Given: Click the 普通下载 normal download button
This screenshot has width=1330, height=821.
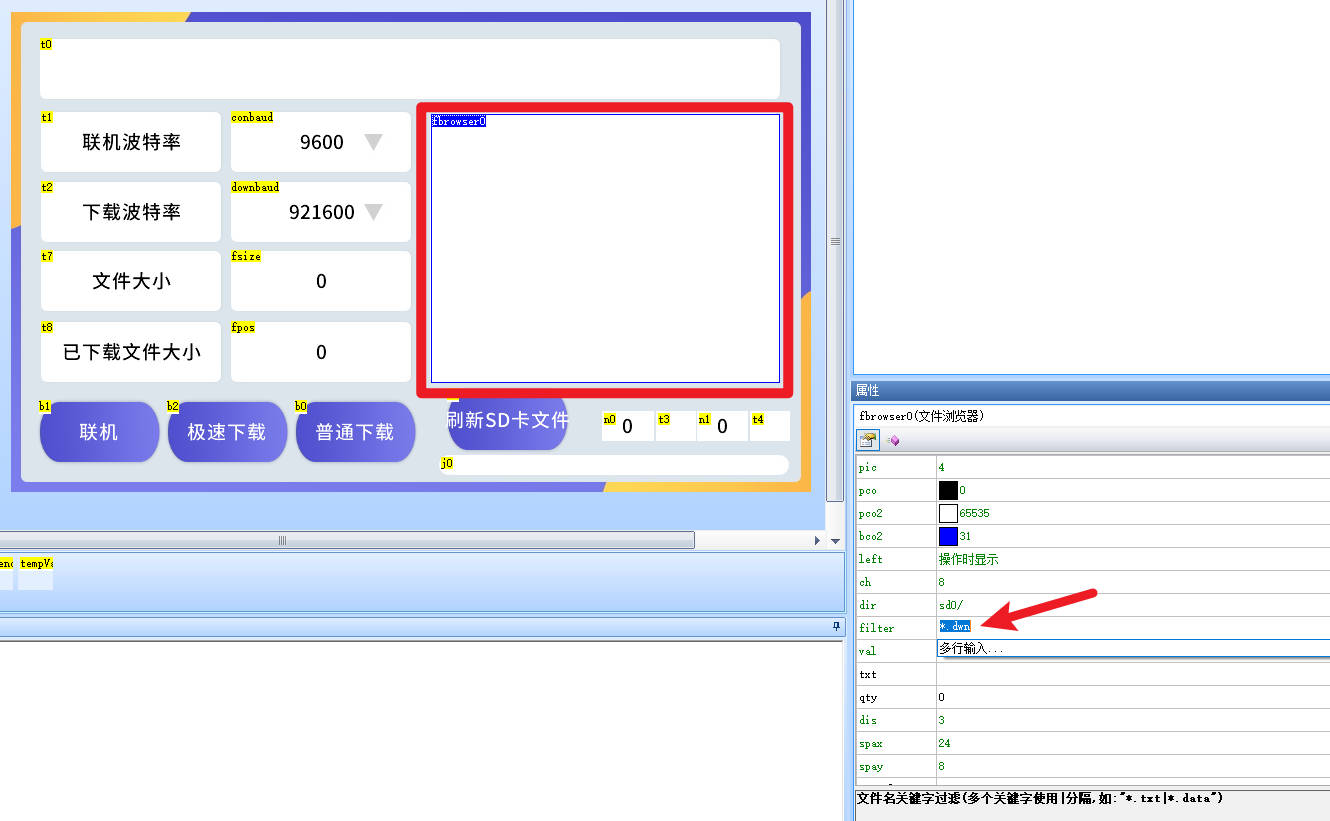Looking at the screenshot, I should coord(355,432).
